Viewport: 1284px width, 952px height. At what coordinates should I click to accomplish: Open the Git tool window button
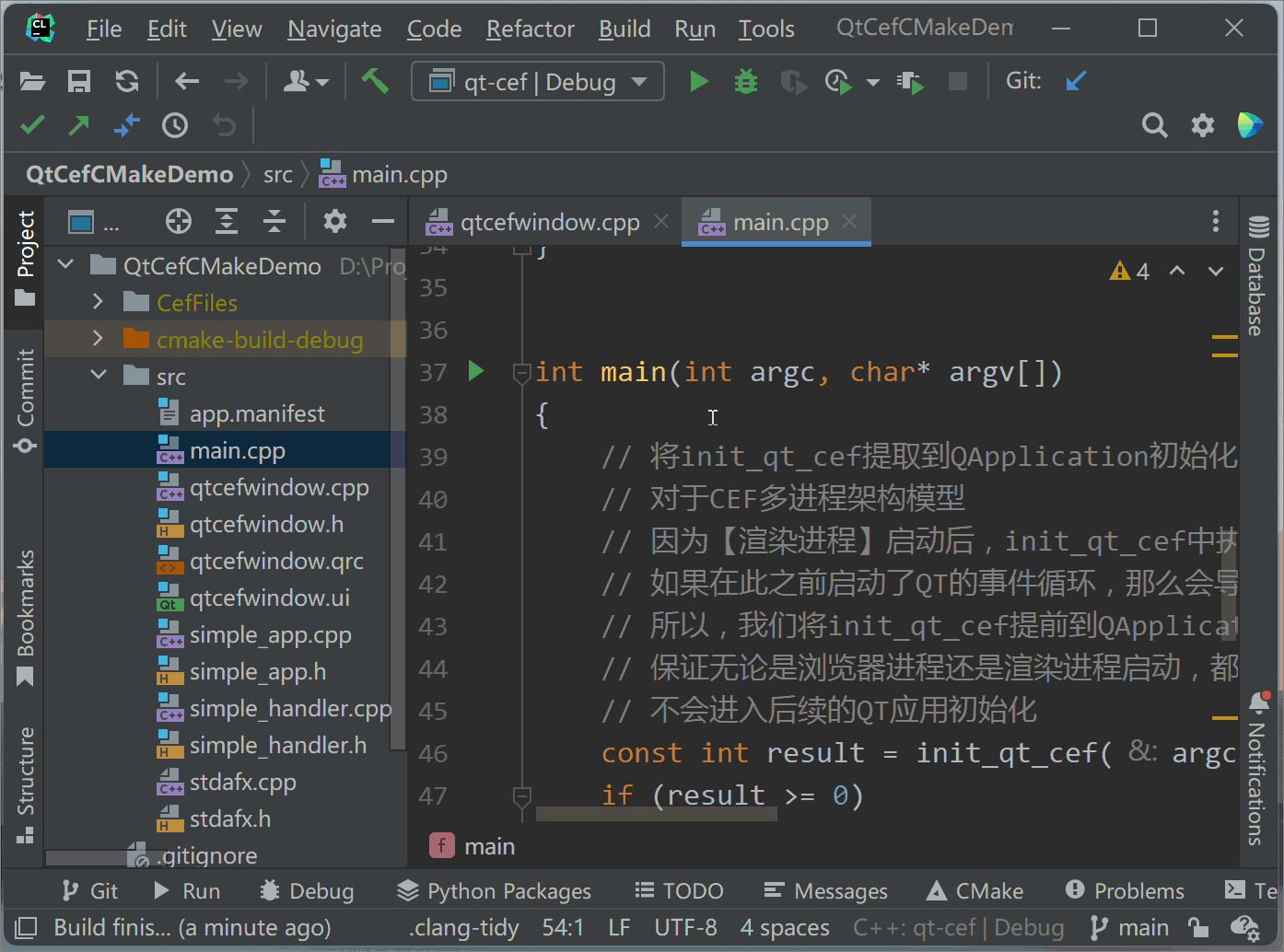point(89,891)
